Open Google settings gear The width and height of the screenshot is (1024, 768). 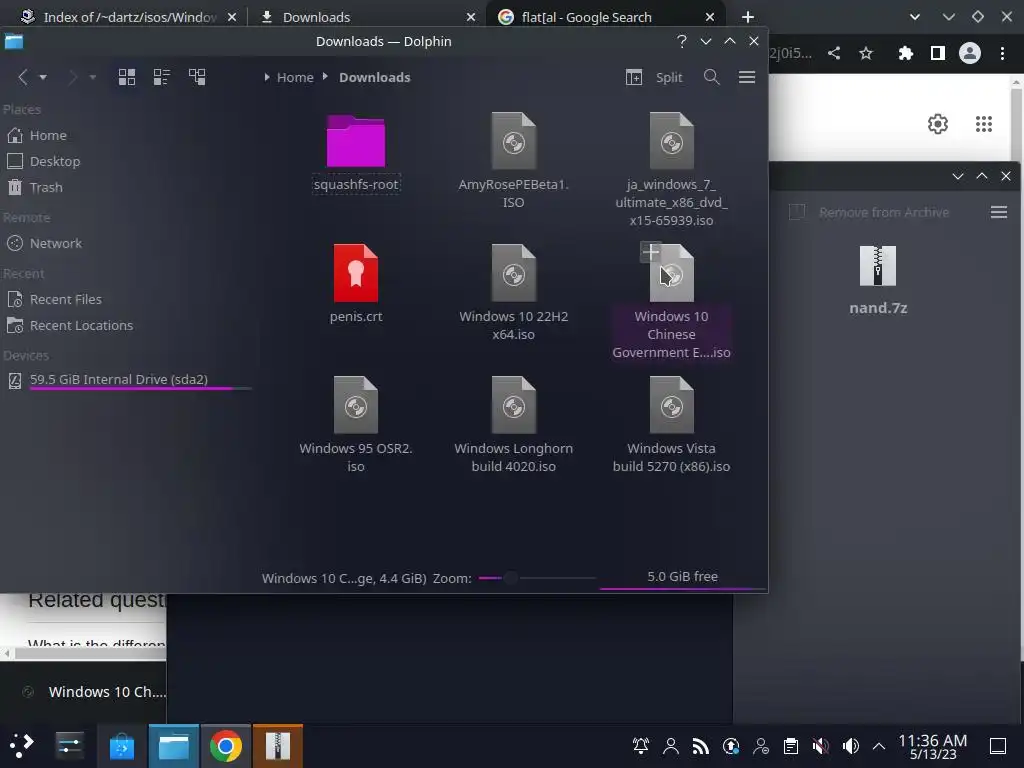(x=938, y=123)
